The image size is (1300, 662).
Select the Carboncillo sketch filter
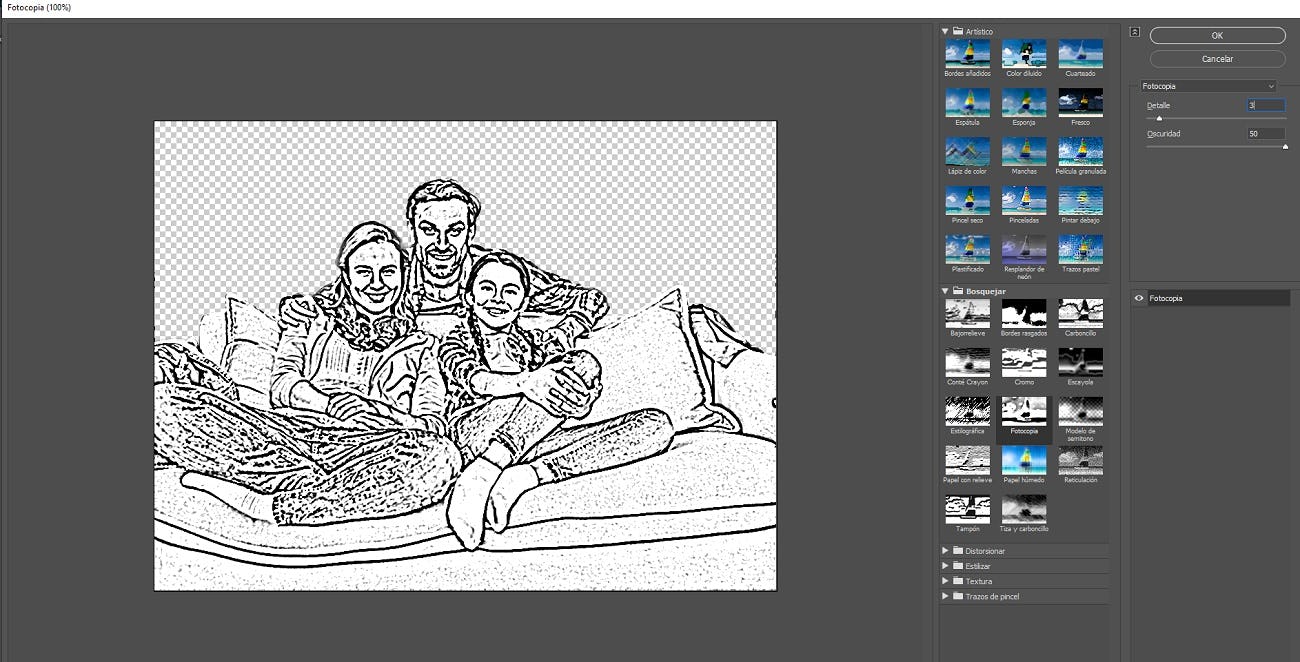coord(1080,313)
